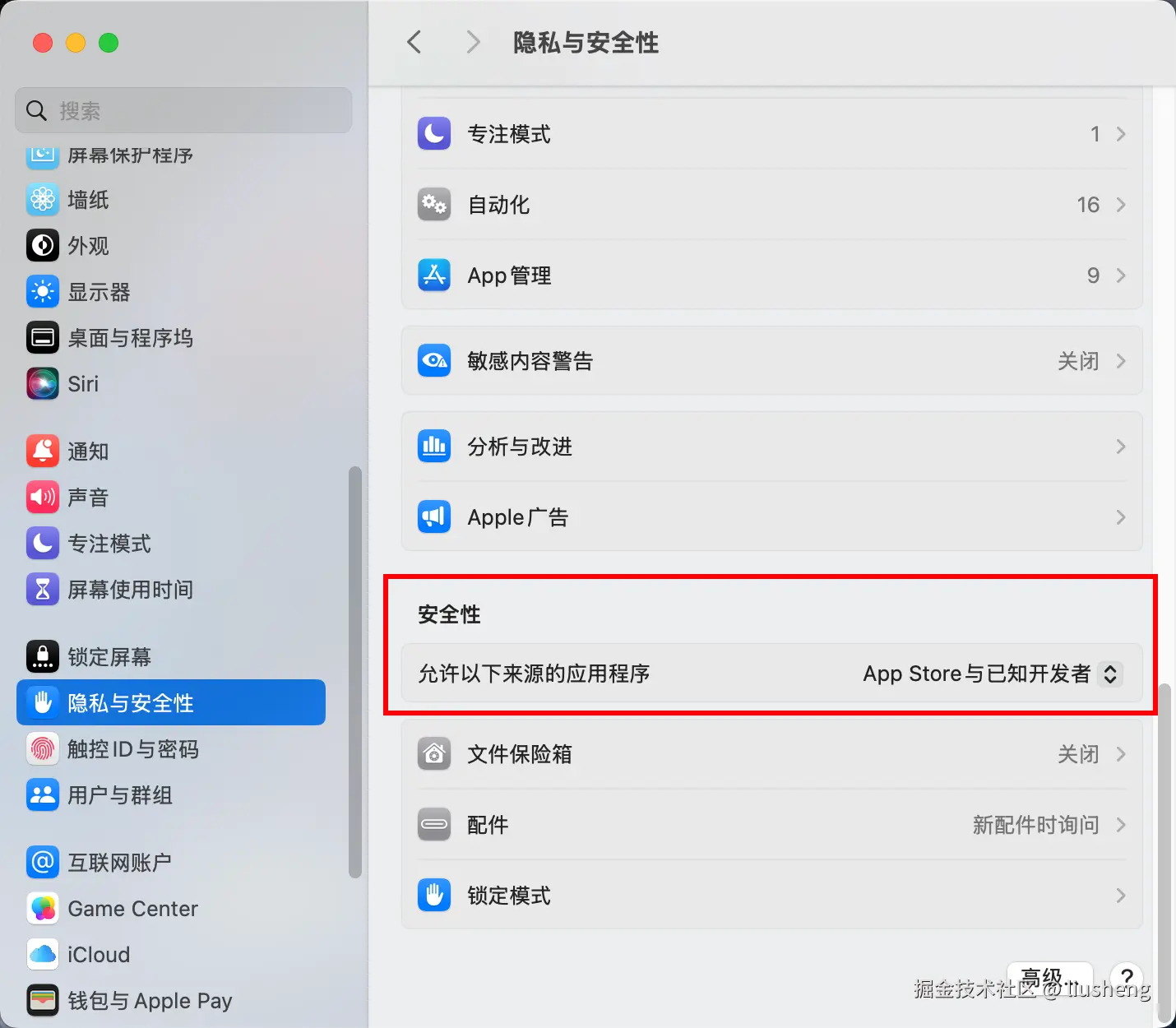Select the 墙纸 (Wallpaper) sidebar icon

(x=43, y=200)
